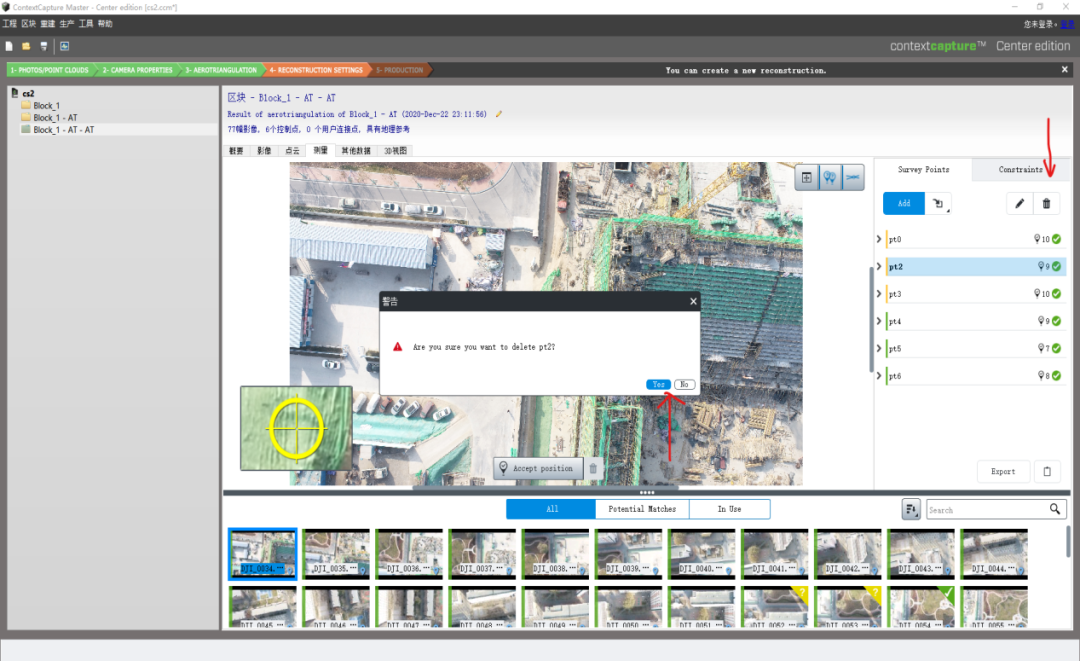Image resolution: width=1080 pixels, height=661 pixels.
Task: Click the pencil icon after aerotriangulation description
Action: click(499, 114)
